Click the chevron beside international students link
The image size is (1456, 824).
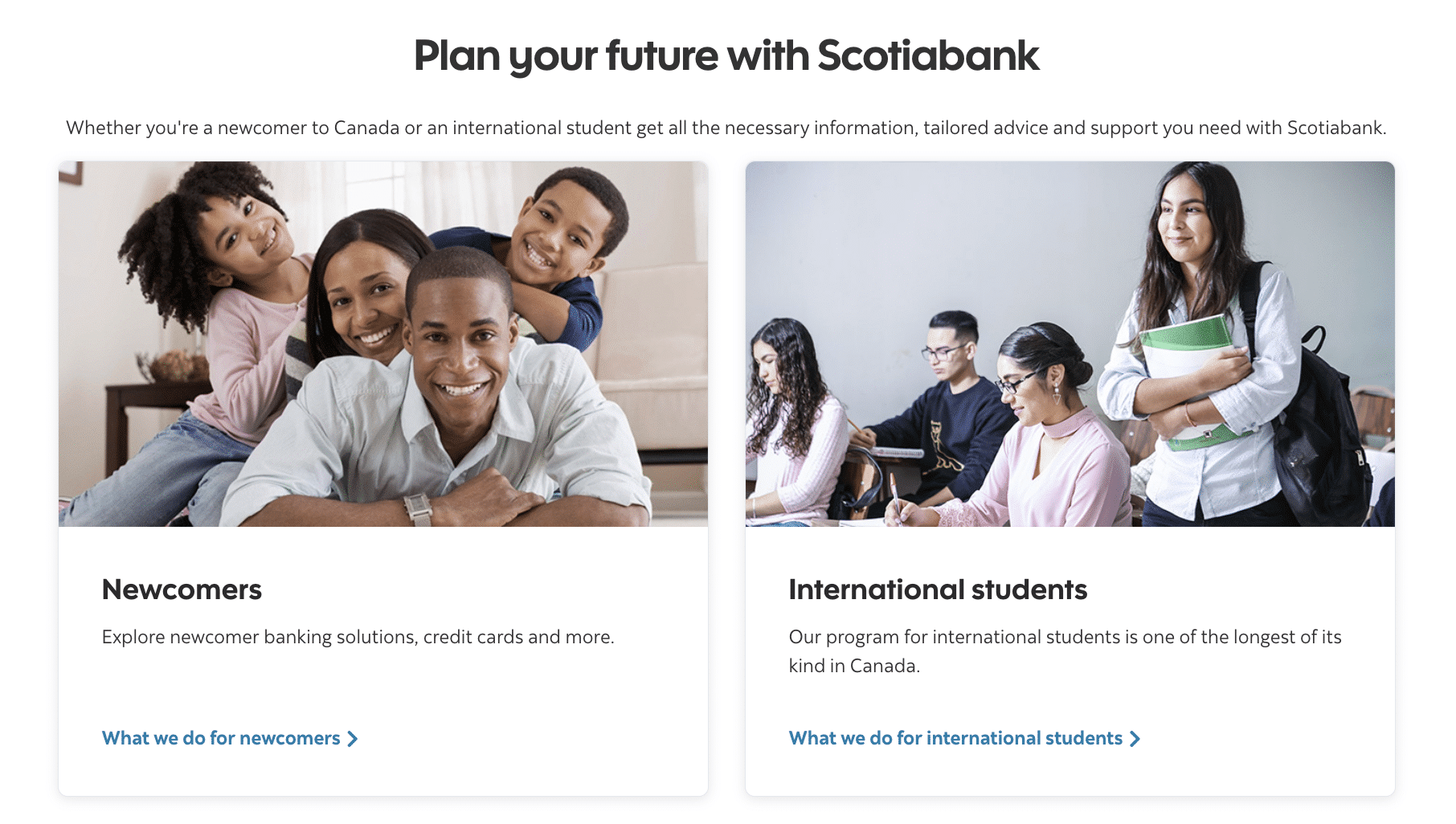[1135, 739]
